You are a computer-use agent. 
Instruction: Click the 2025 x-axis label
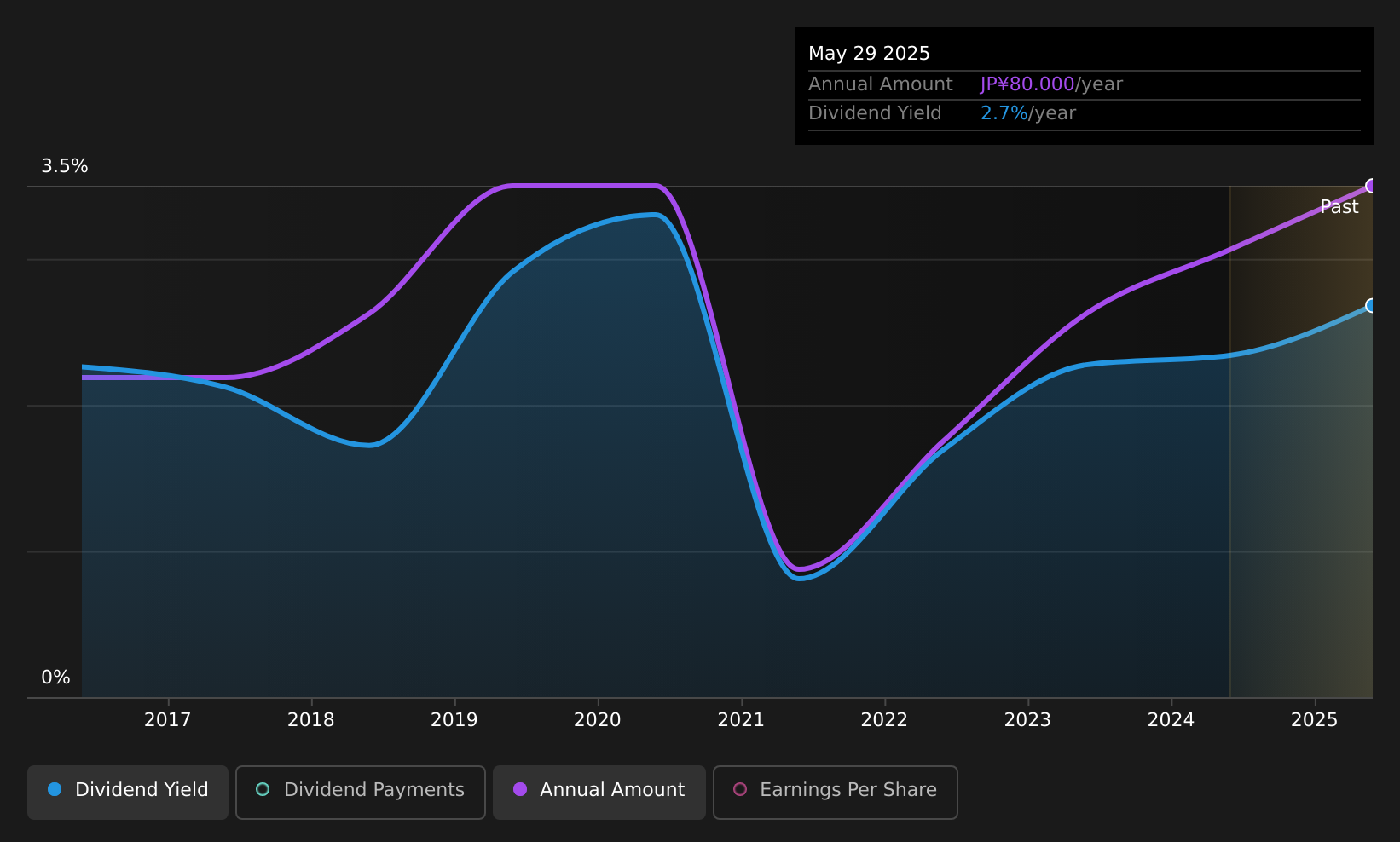pyautogui.click(x=1315, y=719)
